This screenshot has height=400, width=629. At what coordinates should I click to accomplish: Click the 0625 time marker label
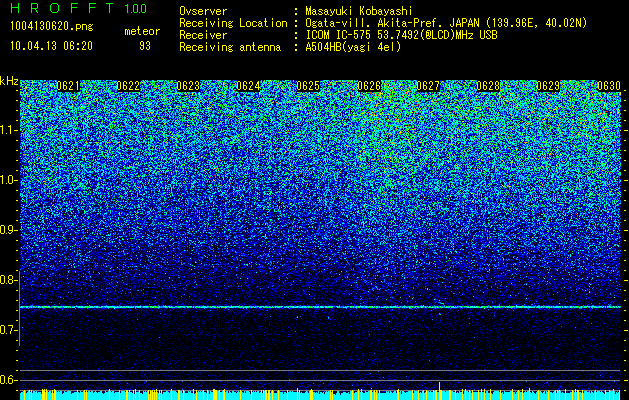click(308, 86)
